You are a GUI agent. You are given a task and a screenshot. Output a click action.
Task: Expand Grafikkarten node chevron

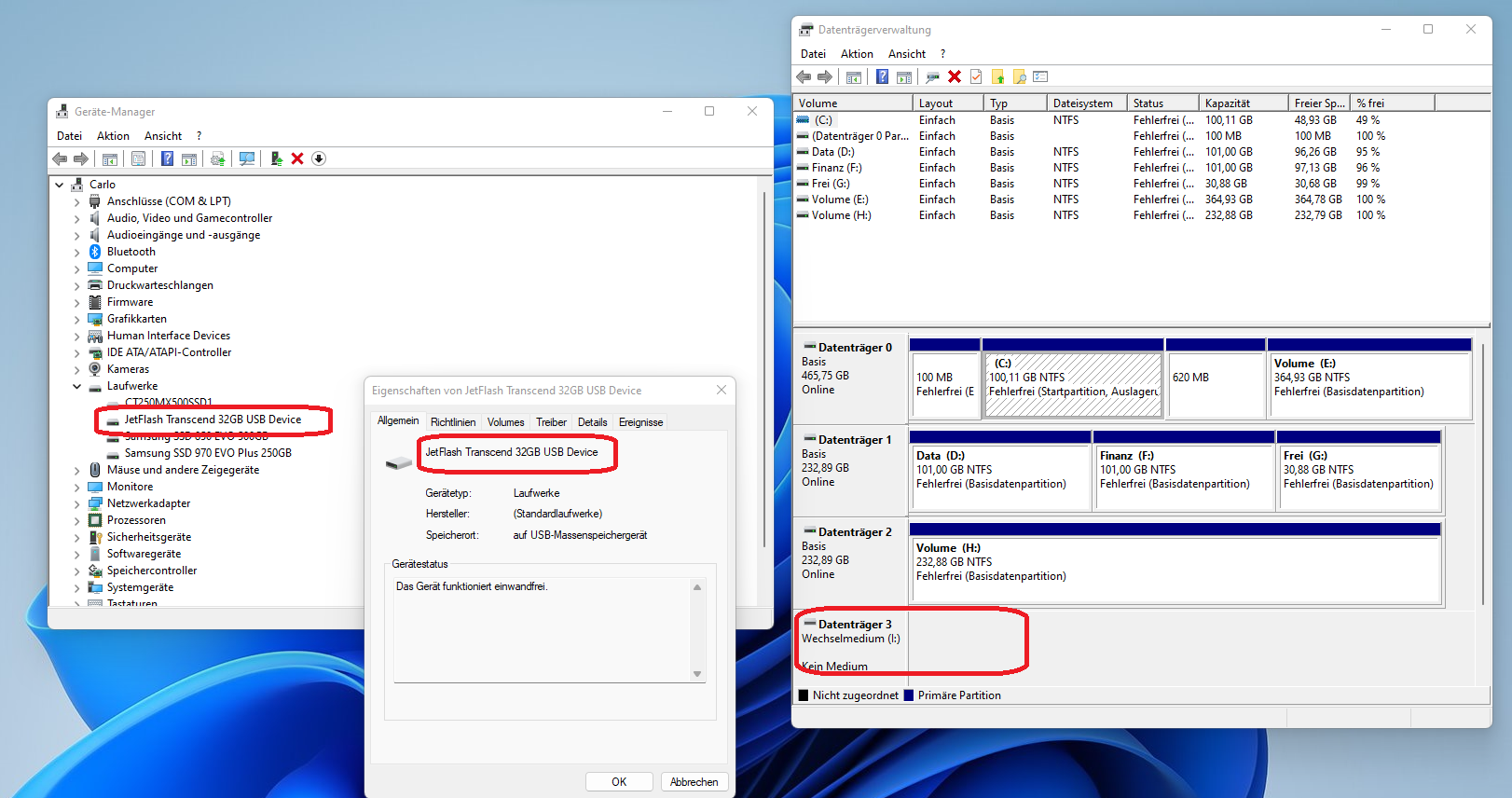77,319
